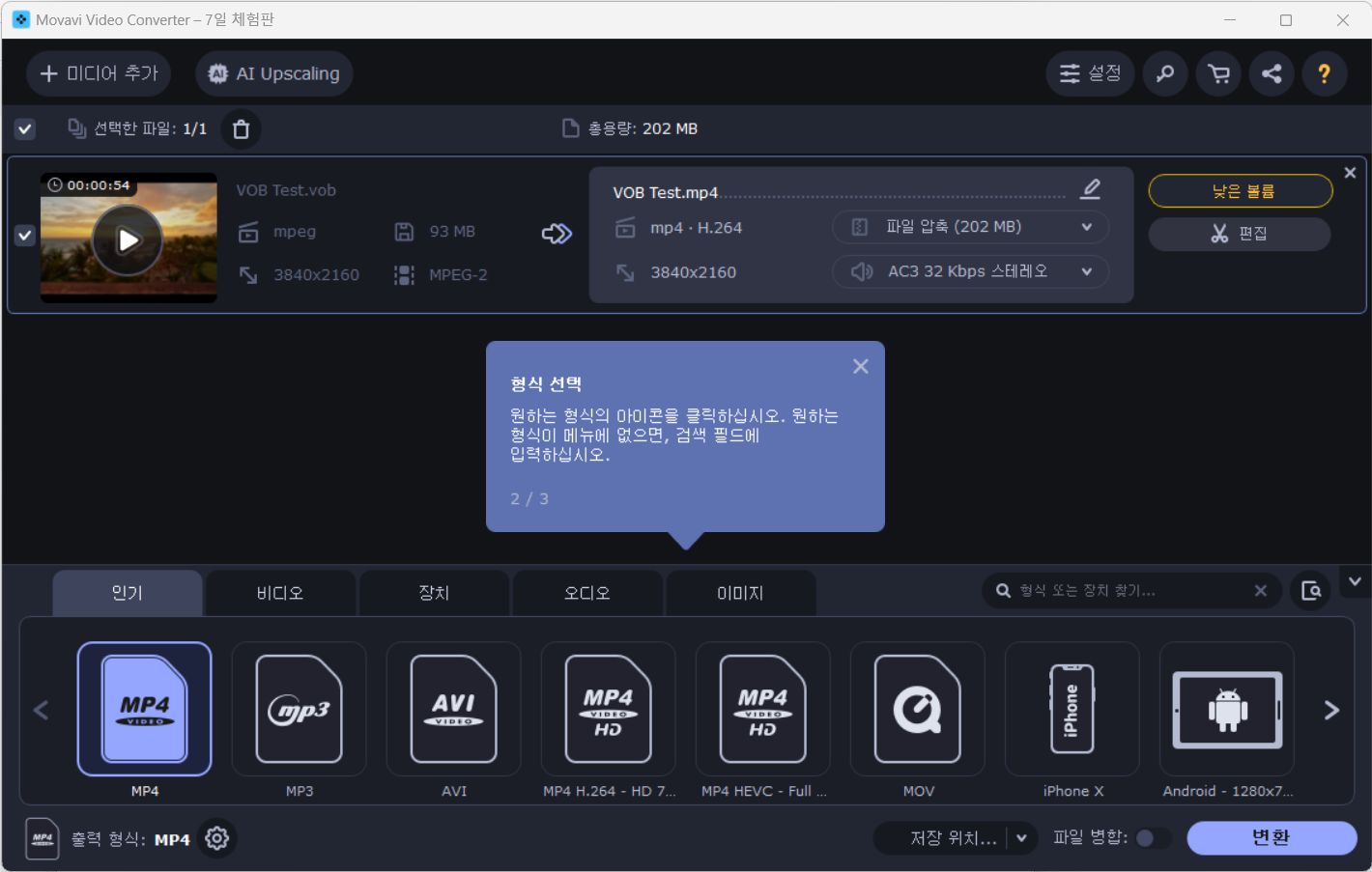
Task: Click the 총용량: 202 MB label
Action: (x=643, y=128)
